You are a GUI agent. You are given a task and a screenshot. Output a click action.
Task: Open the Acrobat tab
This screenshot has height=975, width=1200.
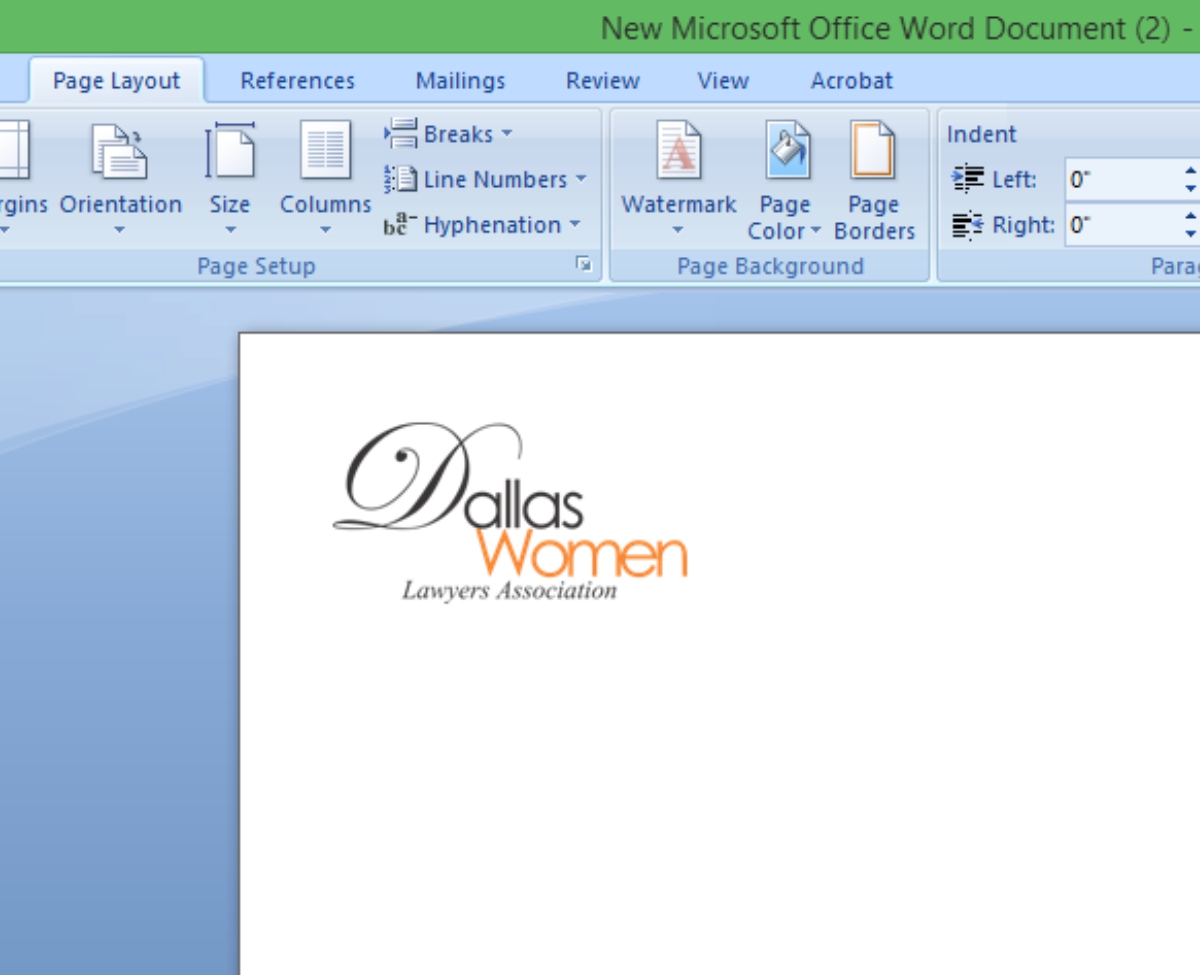pos(851,80)
